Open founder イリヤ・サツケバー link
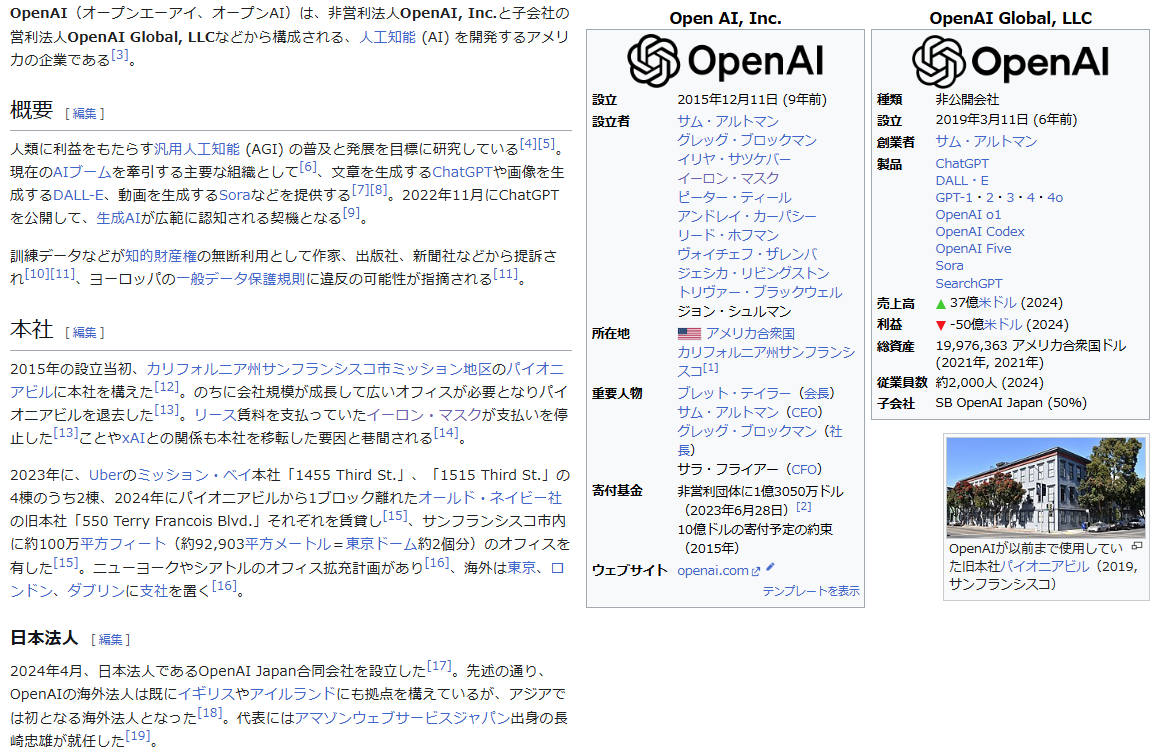Viewport: 1156px width, 756px height. coord(734,159)
